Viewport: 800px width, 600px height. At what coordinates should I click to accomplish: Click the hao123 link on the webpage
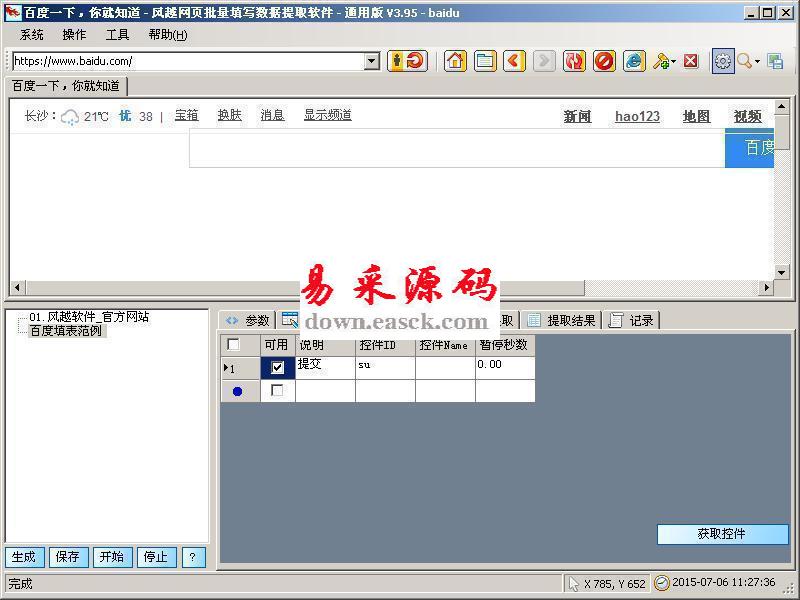click(x=637, y=116)
